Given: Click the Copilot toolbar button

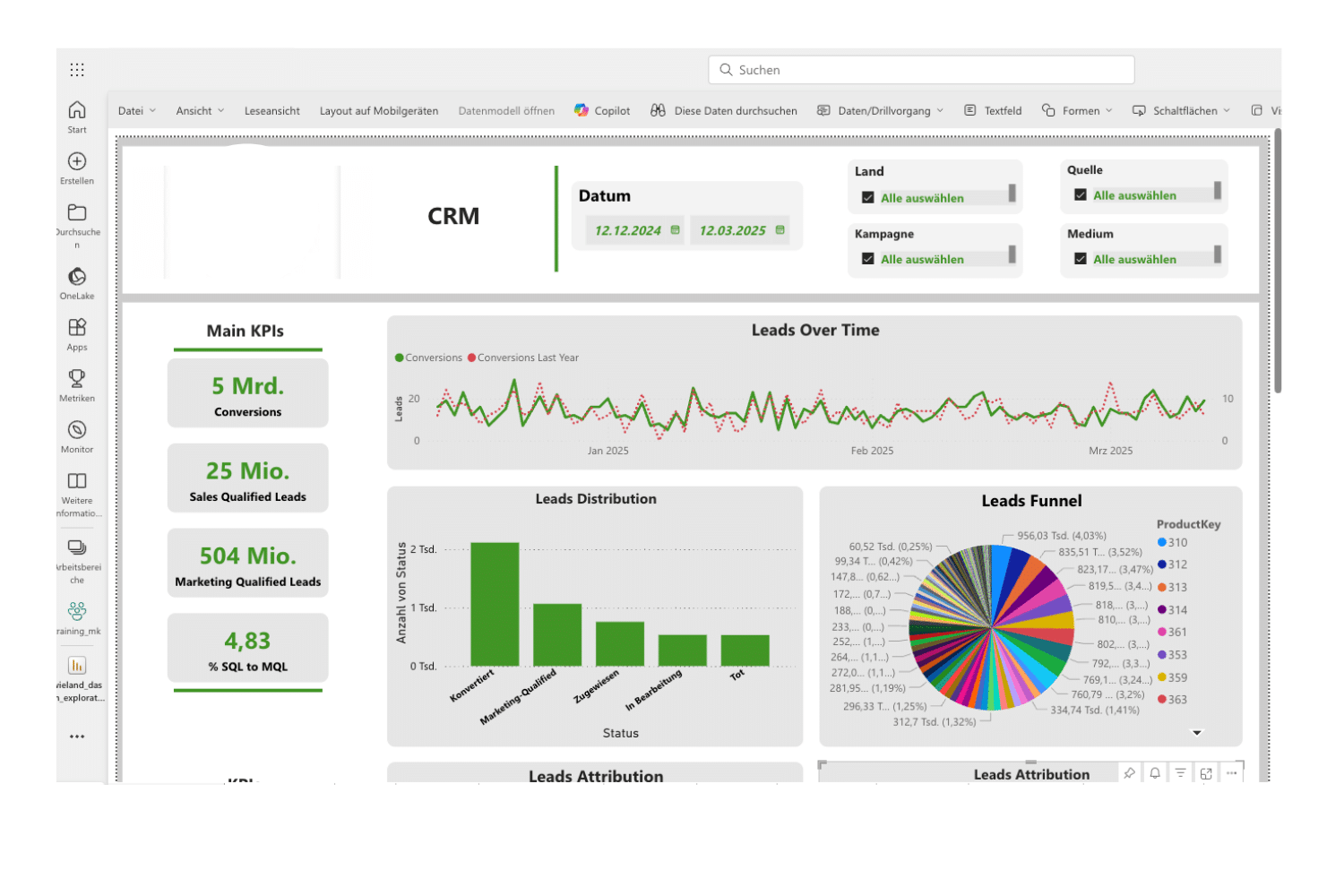Looking at the screenshot, I should pos(602,110).
